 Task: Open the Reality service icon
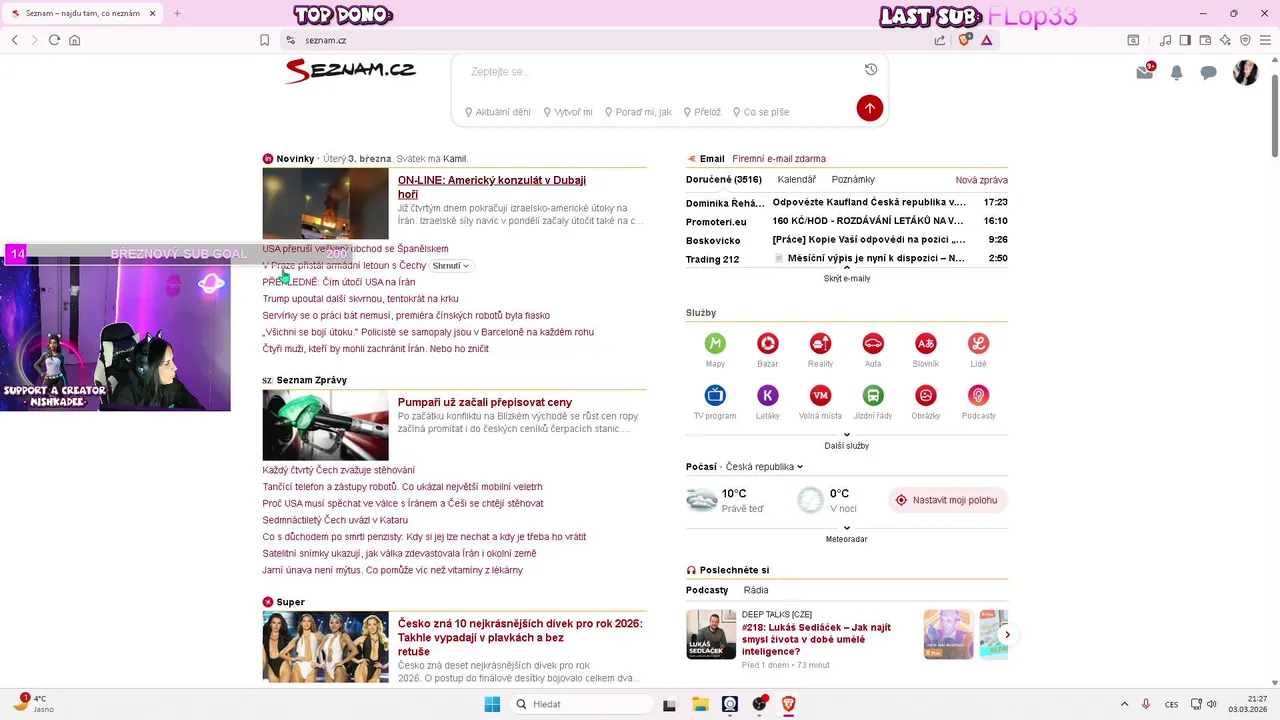click(x=820, y=343)
